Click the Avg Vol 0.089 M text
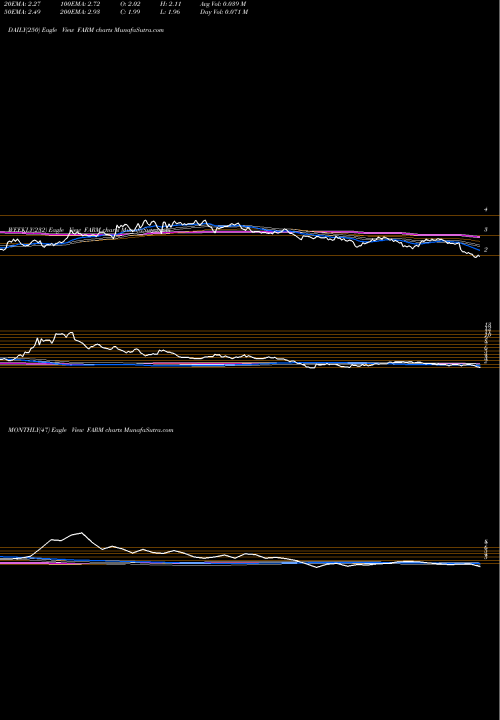The height and width of the screenshot is (720, 500). (223, 4)
